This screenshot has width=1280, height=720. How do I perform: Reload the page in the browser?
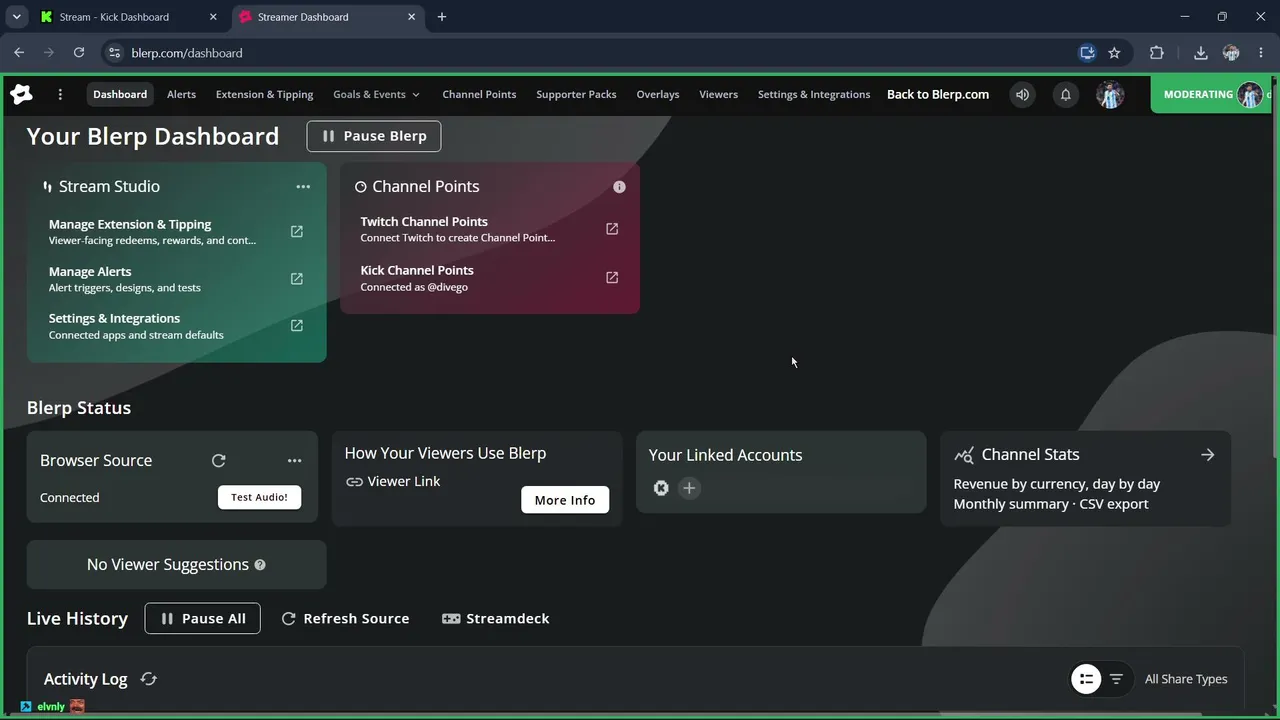pyautogui.click(x=79, y=53)
